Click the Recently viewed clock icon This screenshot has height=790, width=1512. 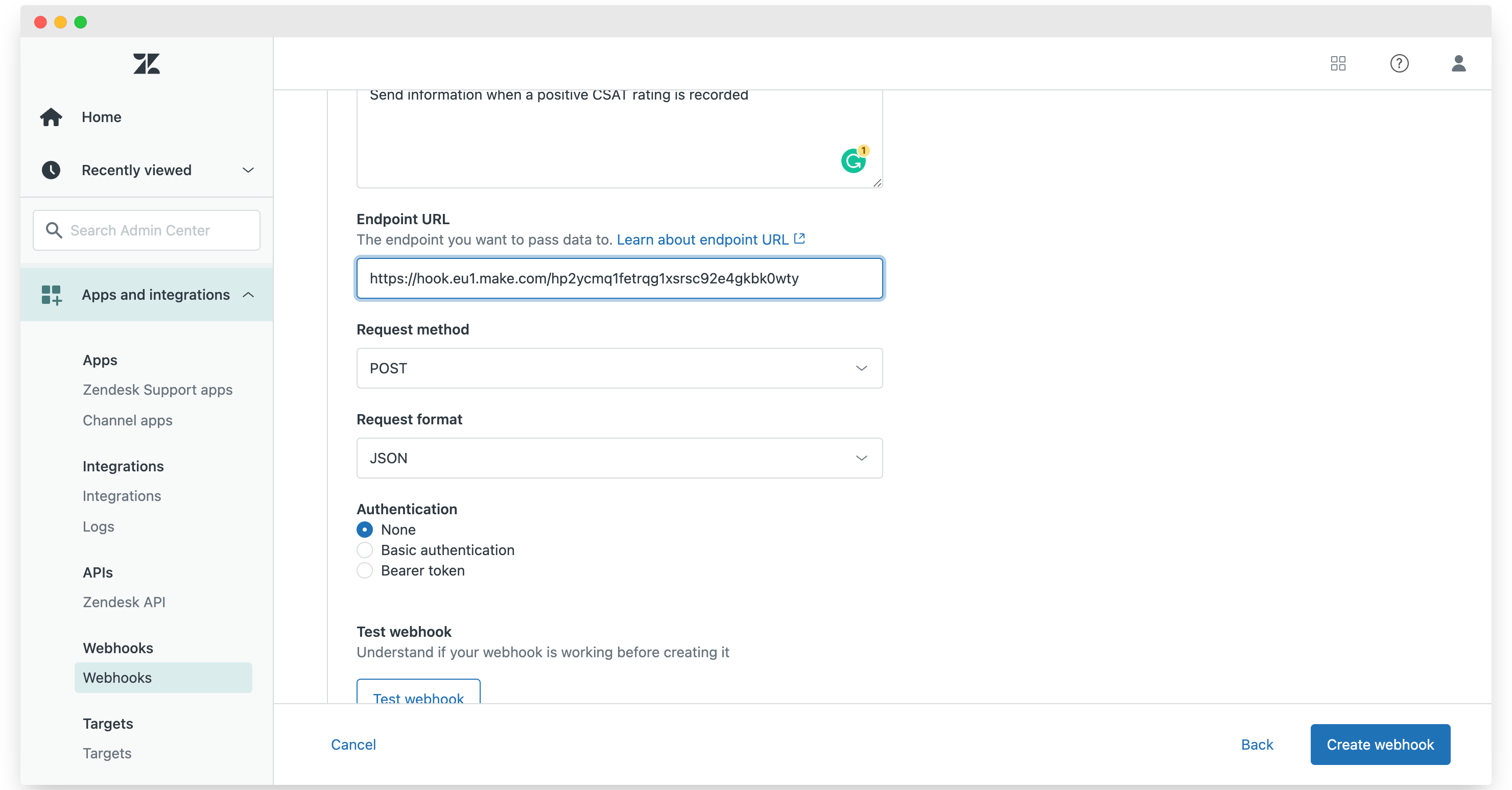[51, 170]
